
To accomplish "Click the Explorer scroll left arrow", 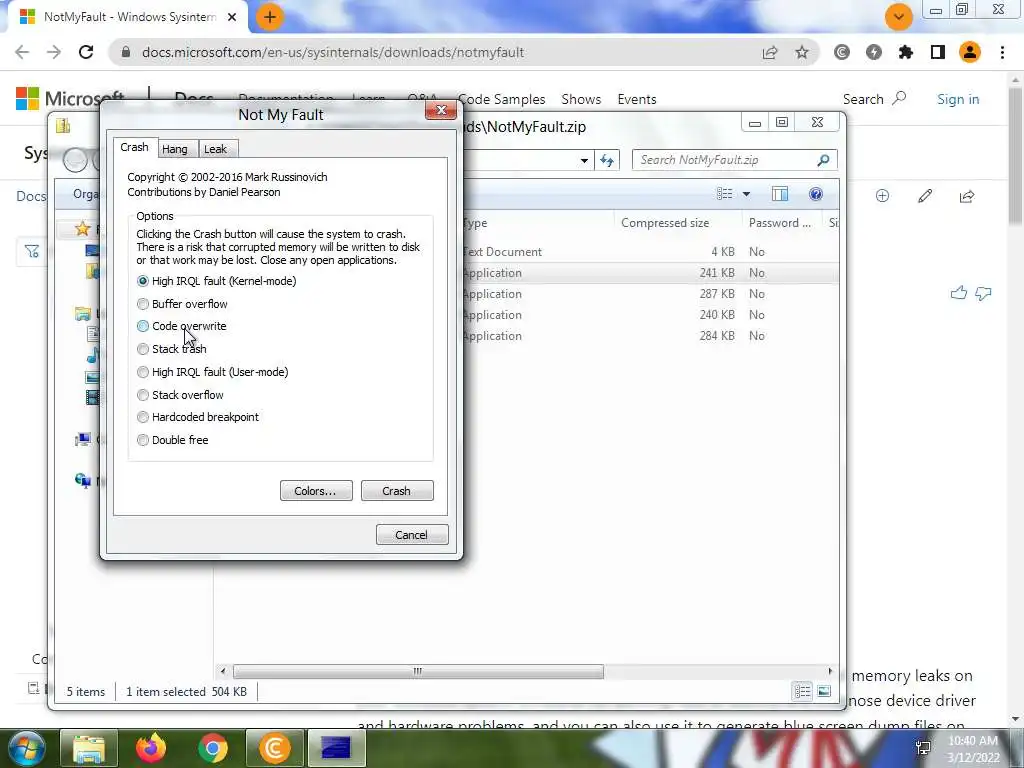I will 223,671.
